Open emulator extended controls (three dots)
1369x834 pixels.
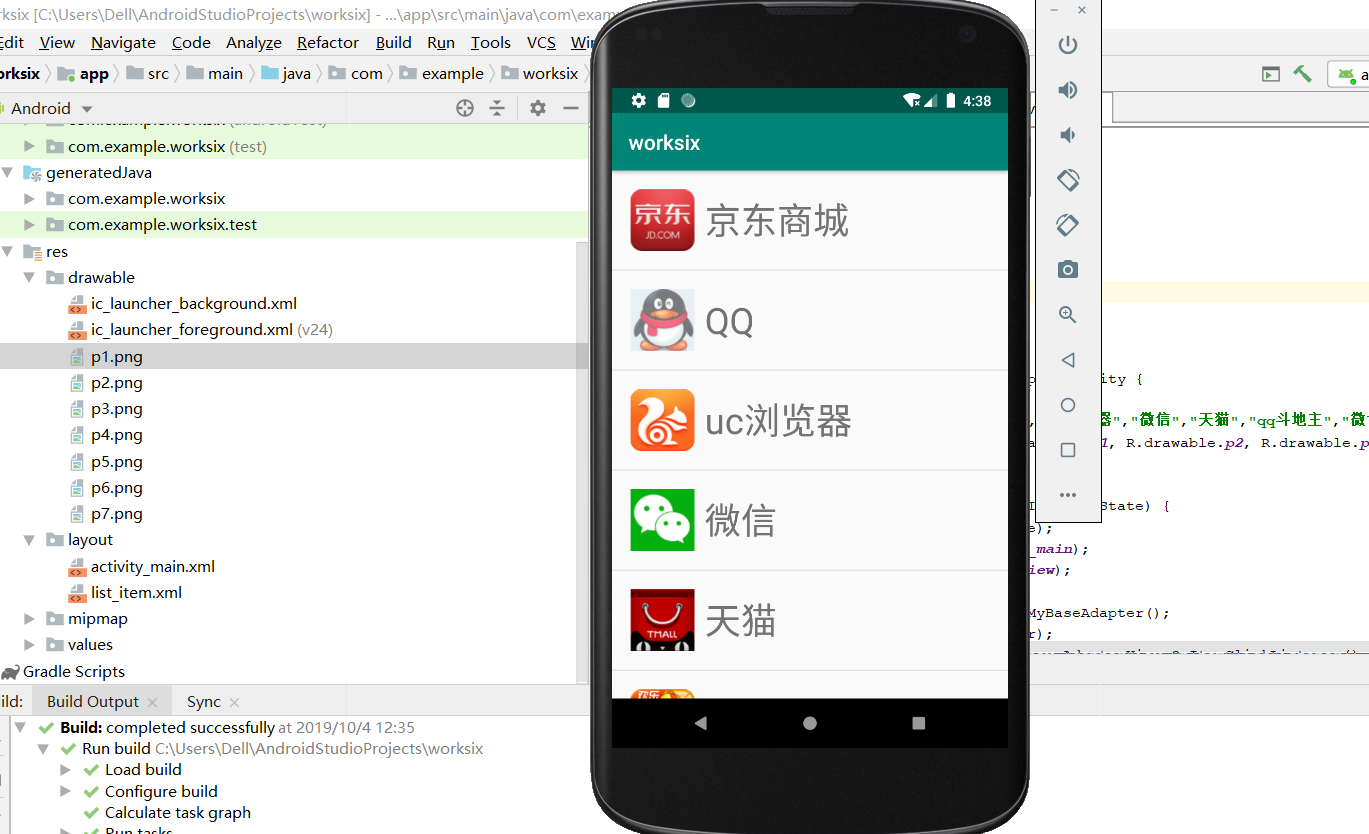1068,495
